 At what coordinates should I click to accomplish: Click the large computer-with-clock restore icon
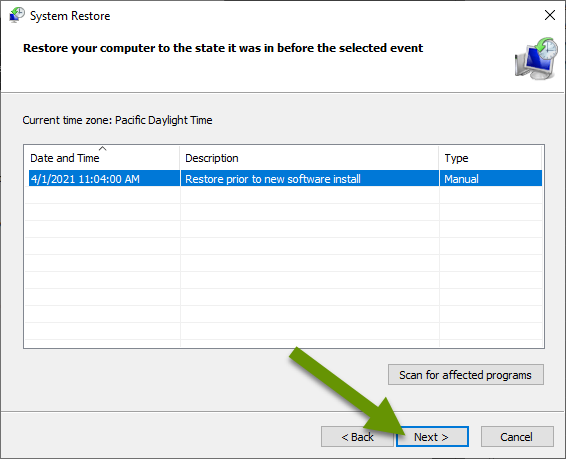(536, 58)
